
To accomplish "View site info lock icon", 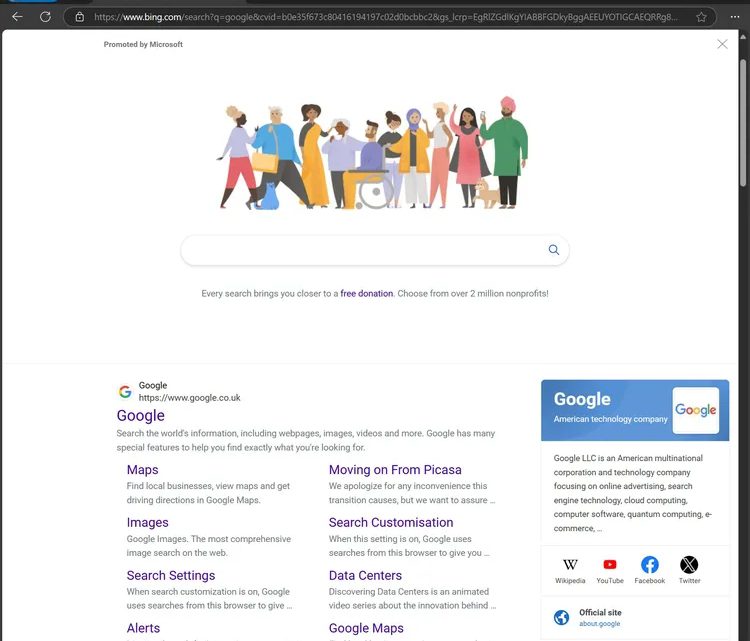I will coord(80,17).
